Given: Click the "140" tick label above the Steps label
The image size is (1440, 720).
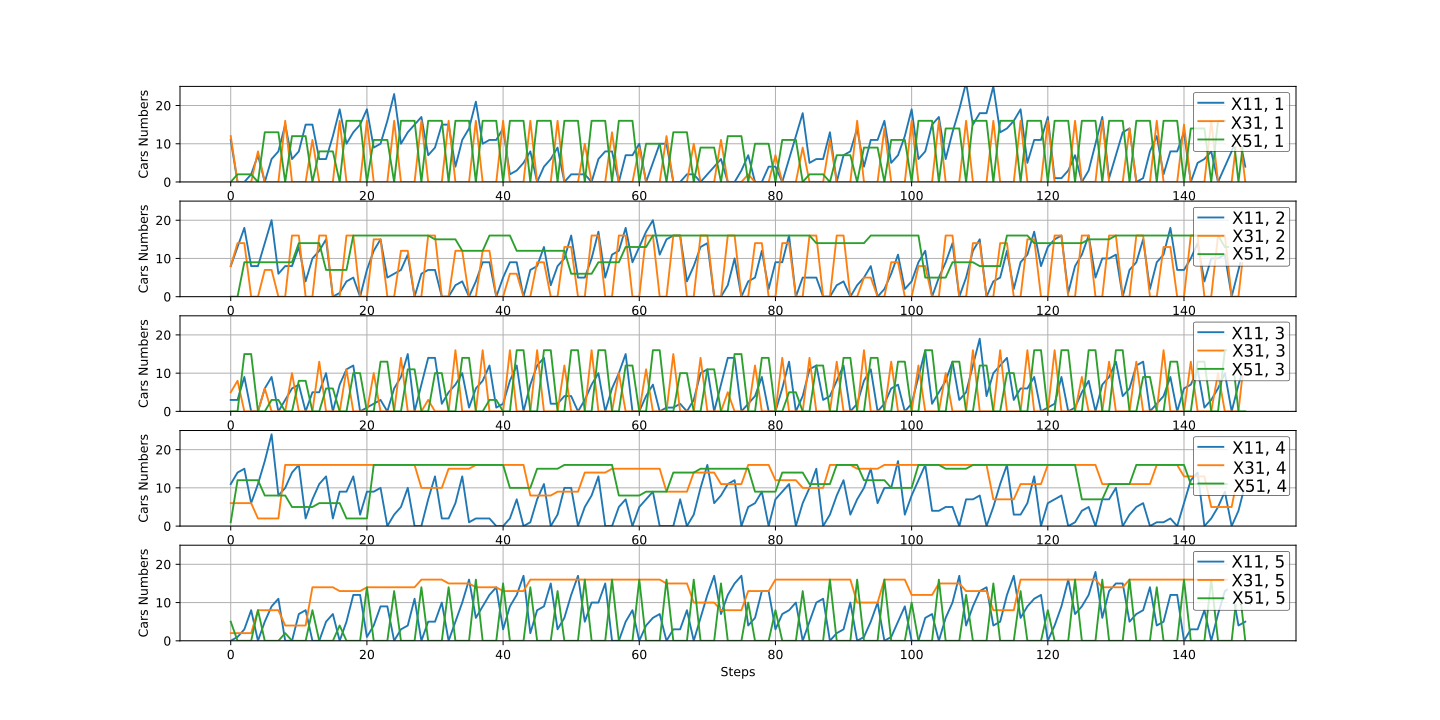Looking at the screenshot, I should pos(1183,654).
